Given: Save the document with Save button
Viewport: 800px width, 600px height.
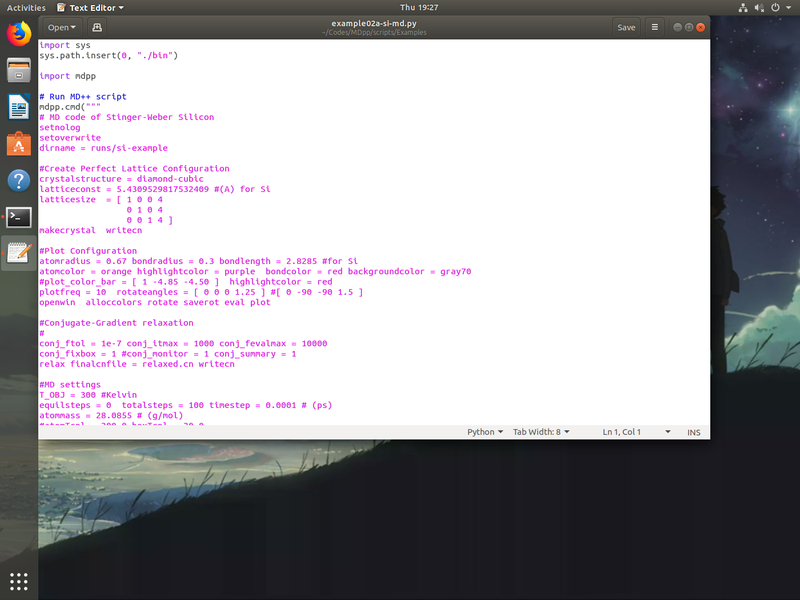Looking at the screenshot, I should (x=626, y=28).
